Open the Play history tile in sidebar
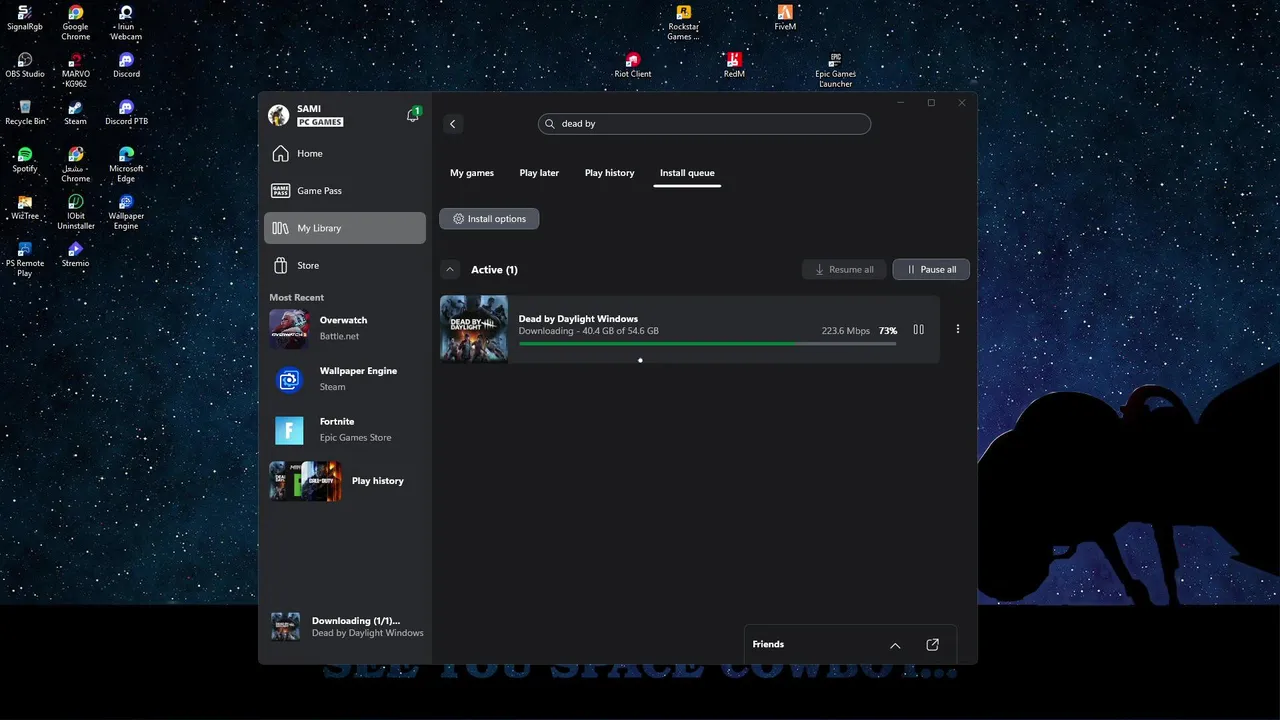Screen dimensions: 1280x720 (x=345, y=481)
